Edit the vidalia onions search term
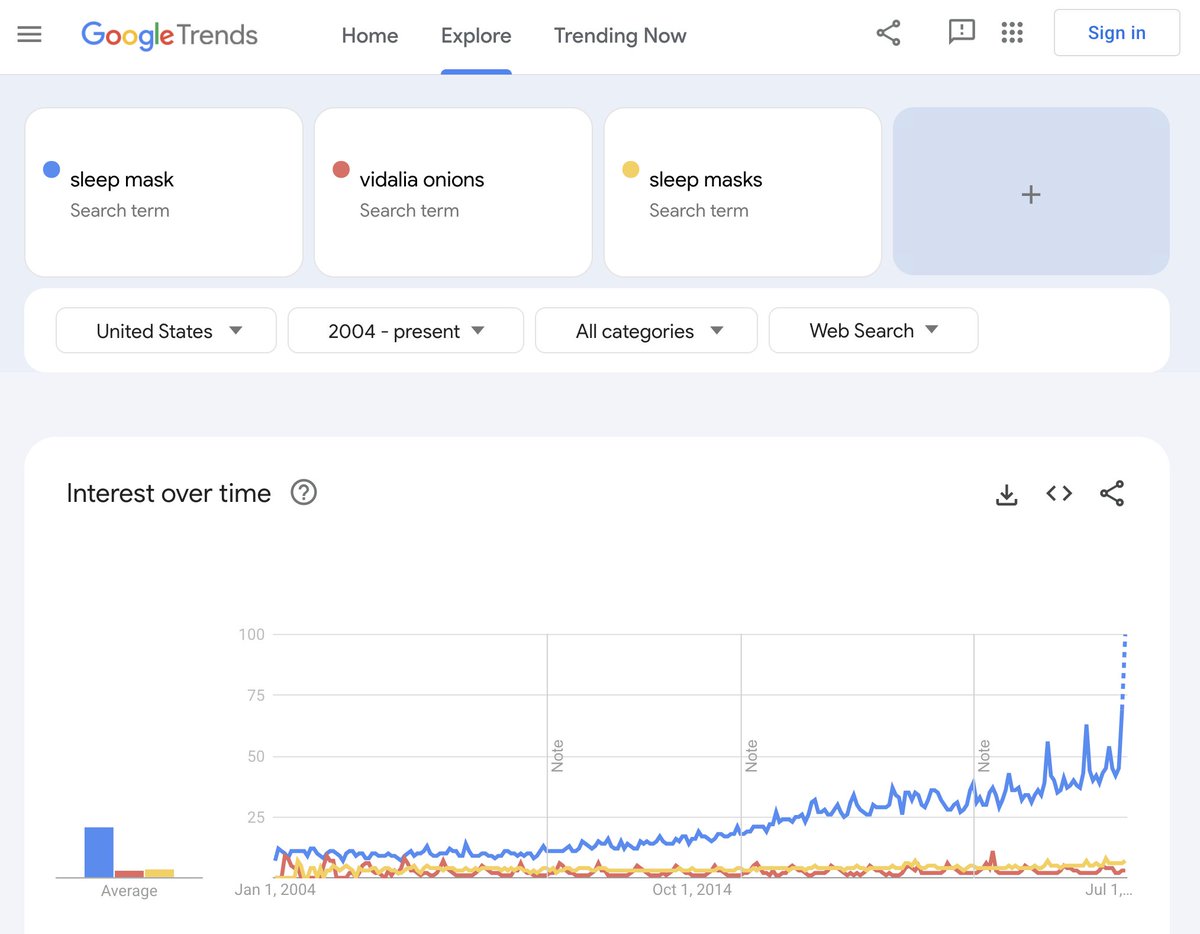 453,192
